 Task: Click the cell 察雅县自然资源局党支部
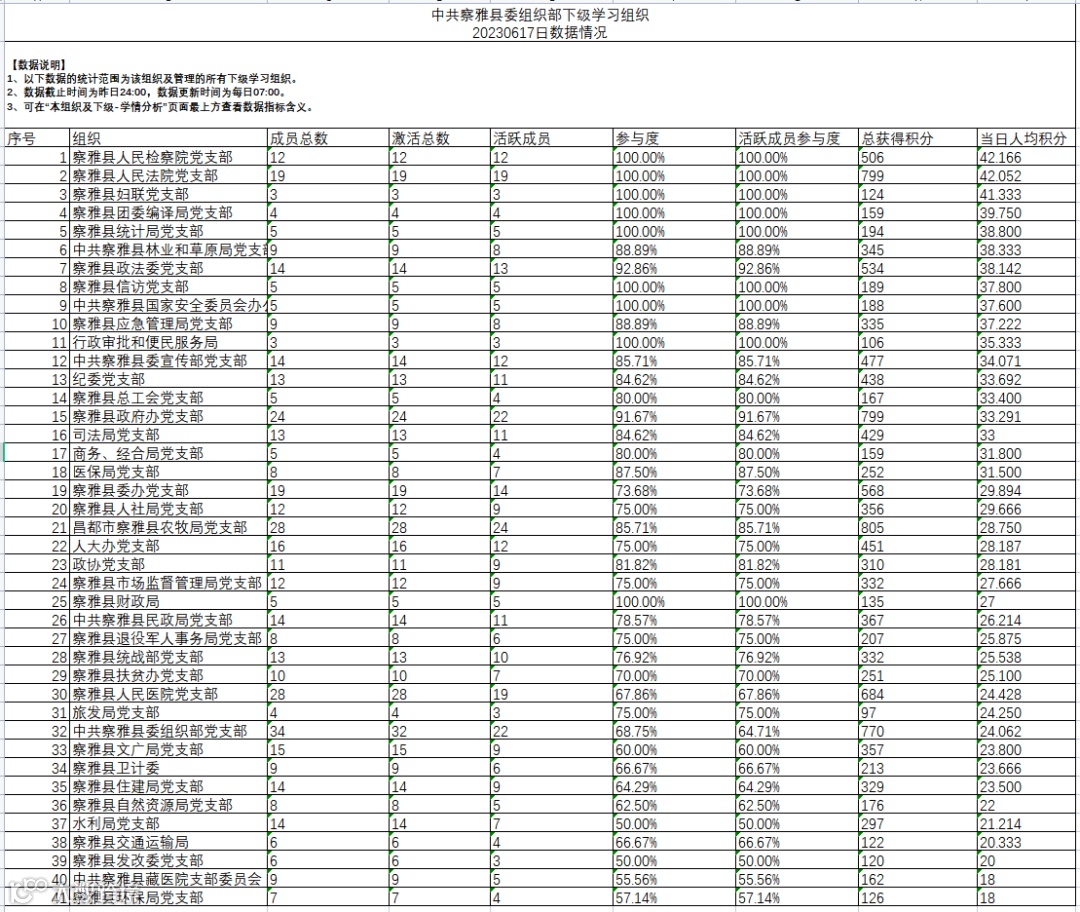[x=169, y=805]
